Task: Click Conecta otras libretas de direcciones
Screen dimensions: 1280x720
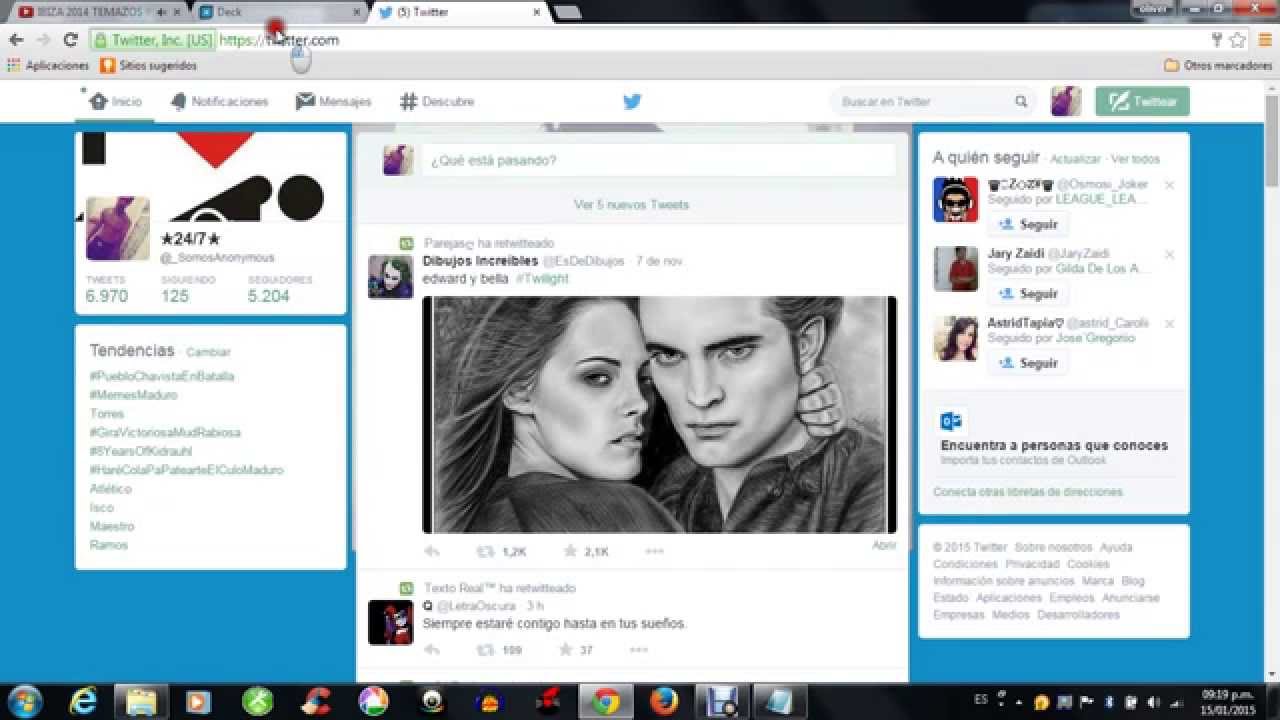Action: (x=1028, y=492)
